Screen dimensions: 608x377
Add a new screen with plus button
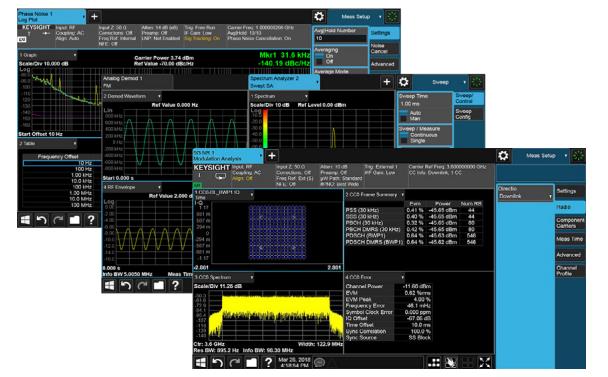272,156
